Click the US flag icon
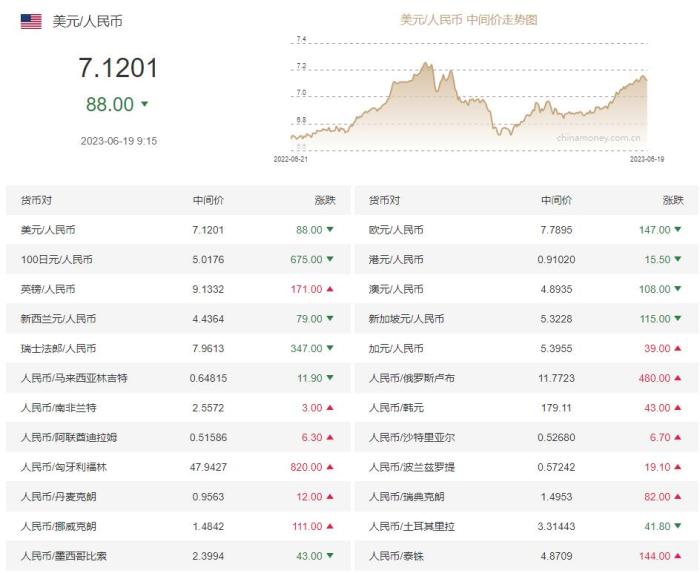700x573 pixels. coord(31,21)
